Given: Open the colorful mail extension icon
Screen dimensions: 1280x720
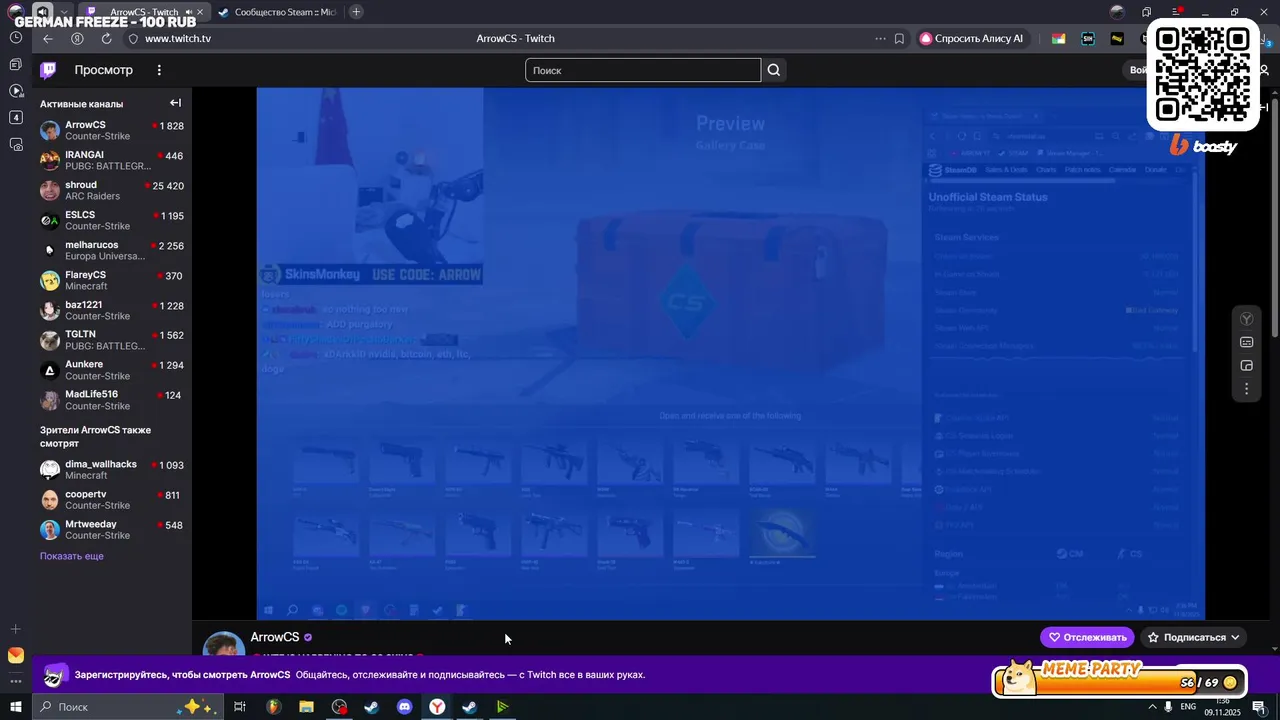Looking at the screenshot, I should pos(1058,39).
